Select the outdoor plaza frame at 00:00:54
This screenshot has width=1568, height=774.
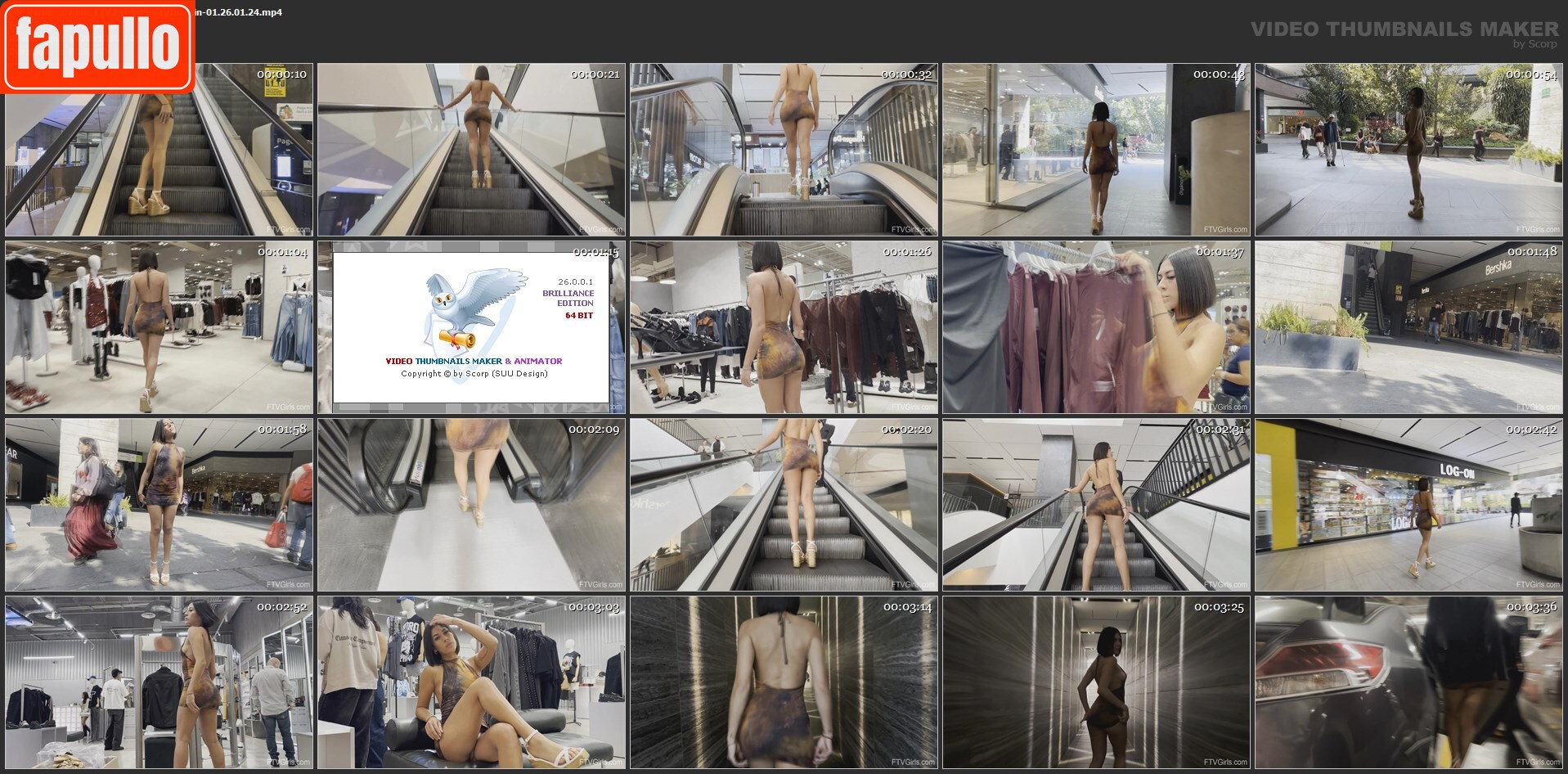pyautogui.click(x=1409, y=150)
